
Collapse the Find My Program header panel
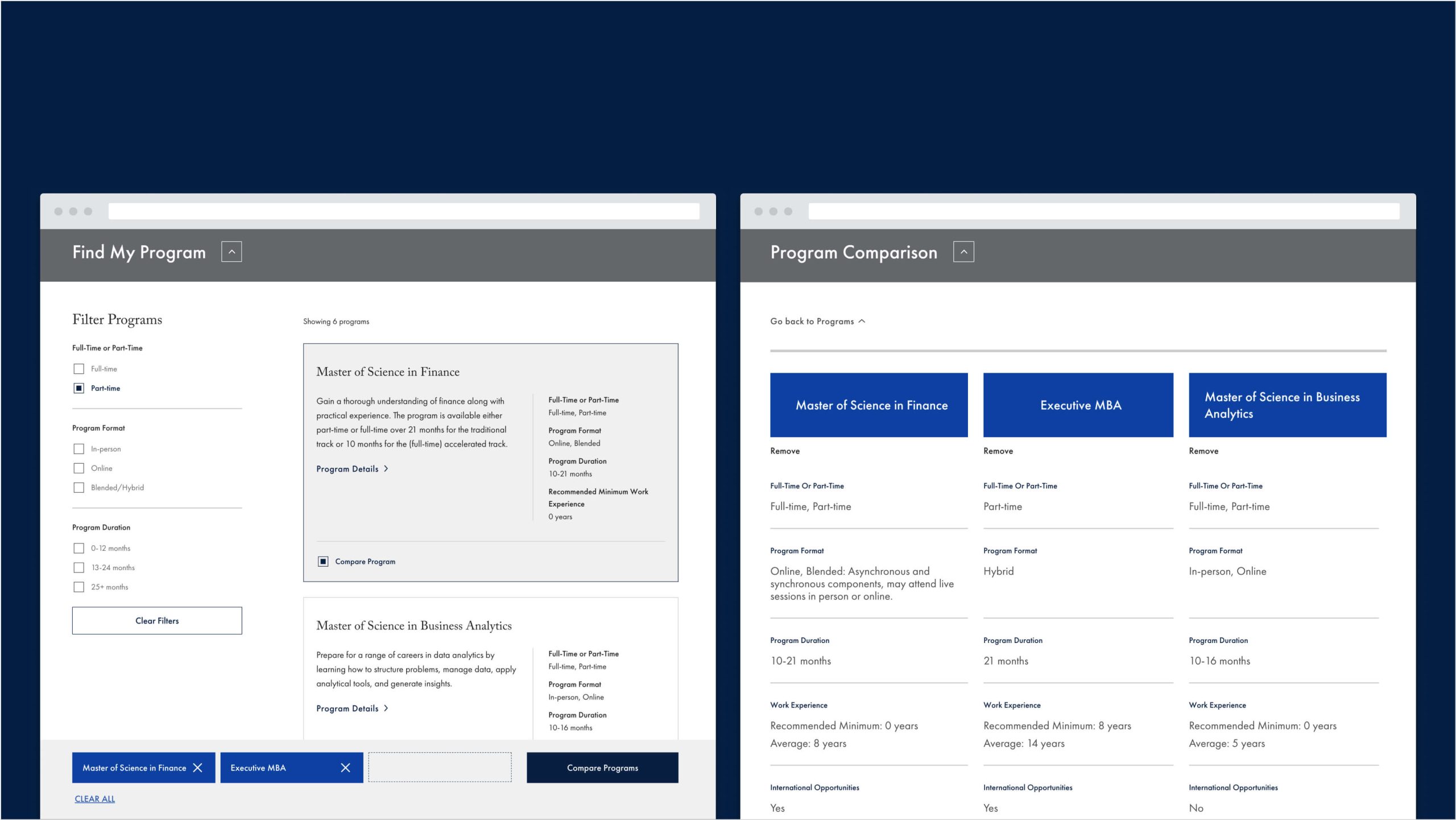point(232,251)
